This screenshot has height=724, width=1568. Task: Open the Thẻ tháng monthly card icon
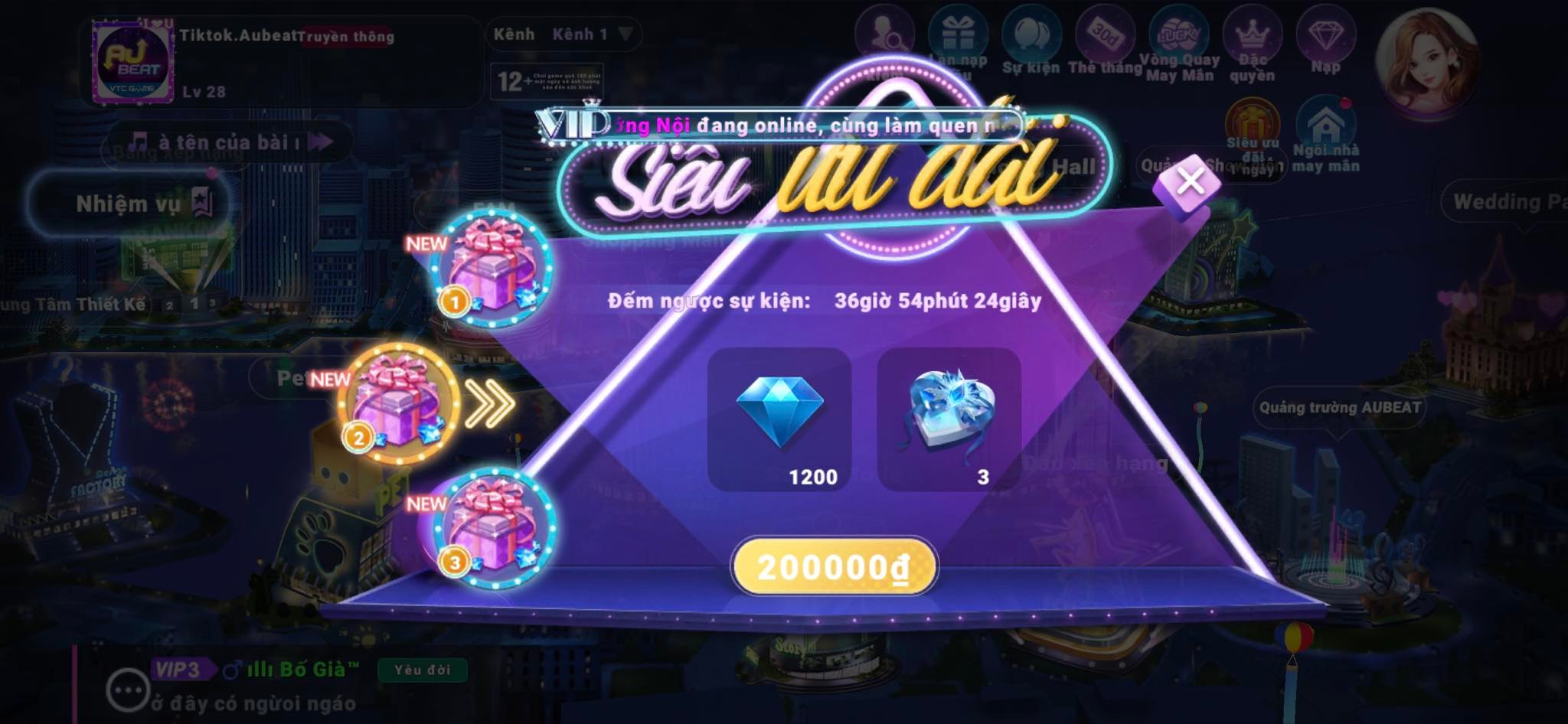(1105, 41)
